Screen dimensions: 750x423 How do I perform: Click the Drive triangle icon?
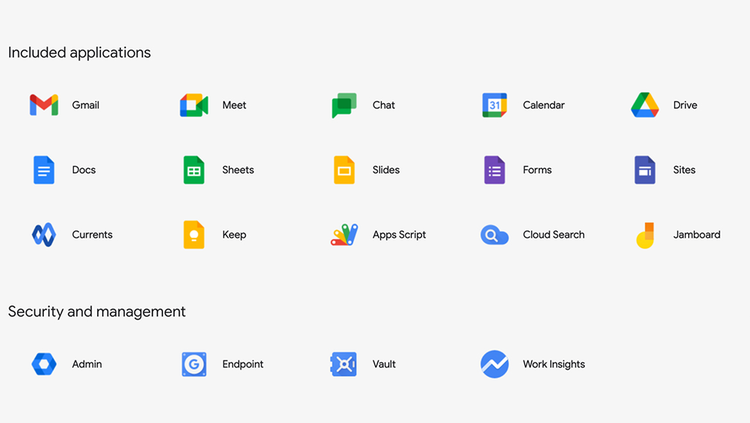click(645, 105)
